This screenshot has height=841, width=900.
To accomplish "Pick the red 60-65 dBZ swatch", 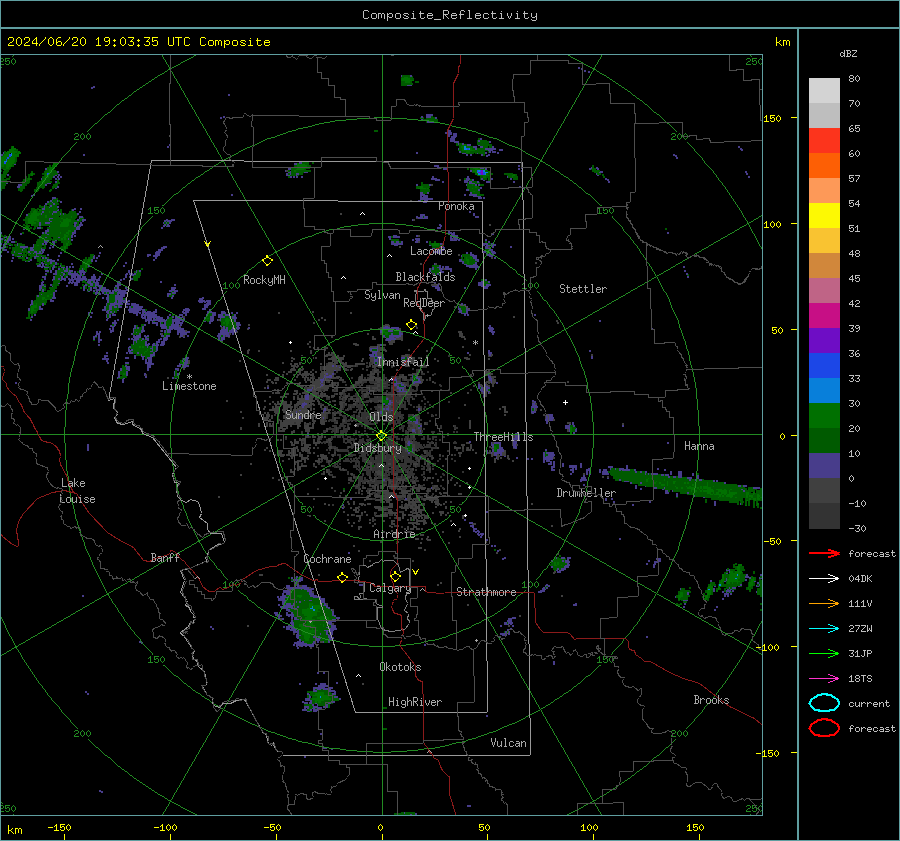I will tap(824, 141).
